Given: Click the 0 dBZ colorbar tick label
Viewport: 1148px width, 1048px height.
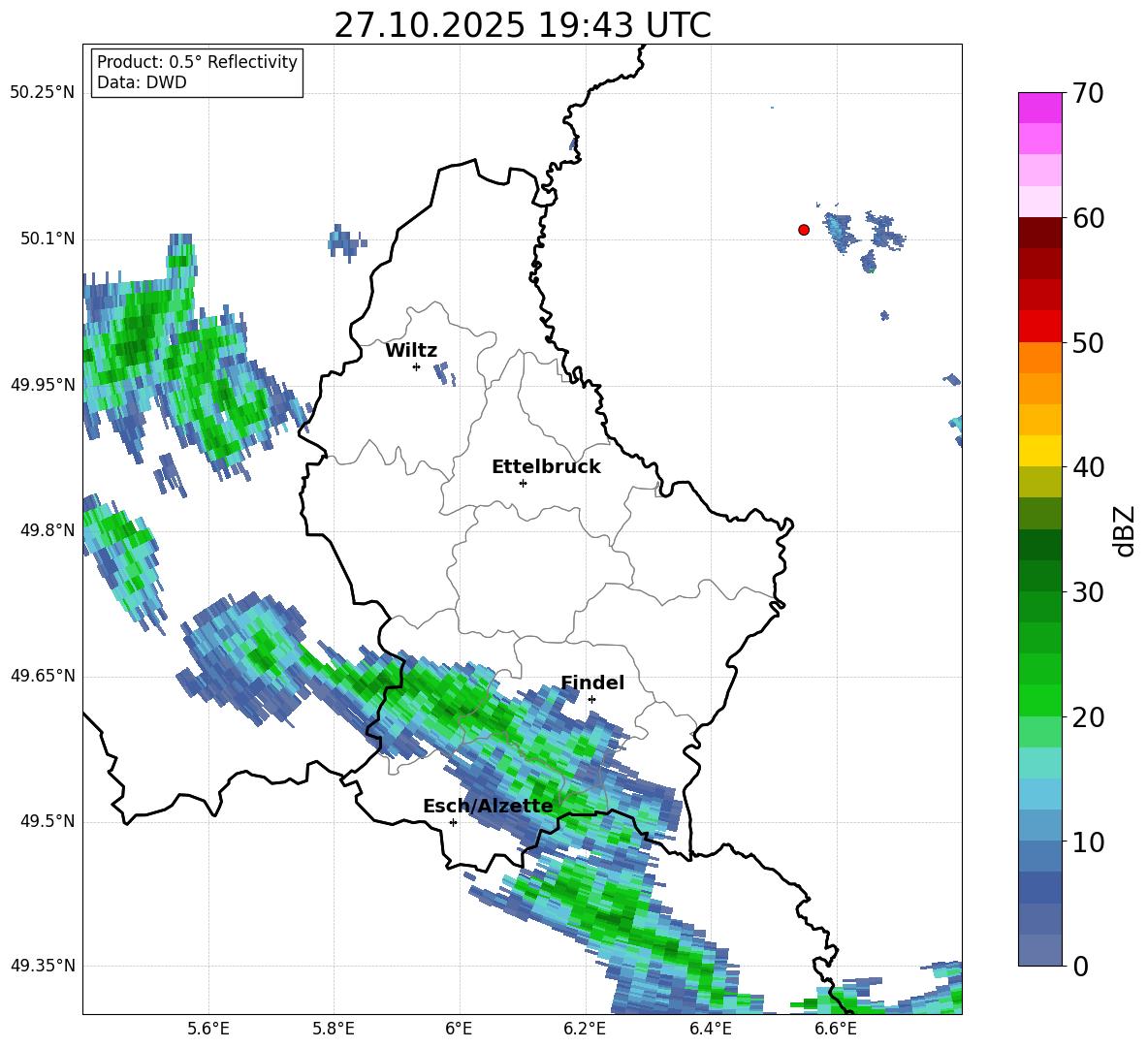Looking at the screenshot, I should (1080, 967).
